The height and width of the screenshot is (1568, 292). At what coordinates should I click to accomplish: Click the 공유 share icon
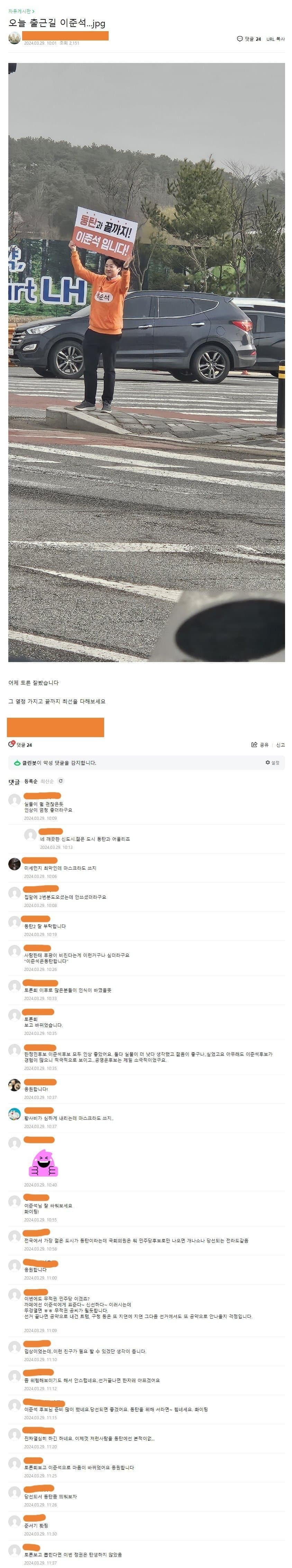click(x=260, y=744)
